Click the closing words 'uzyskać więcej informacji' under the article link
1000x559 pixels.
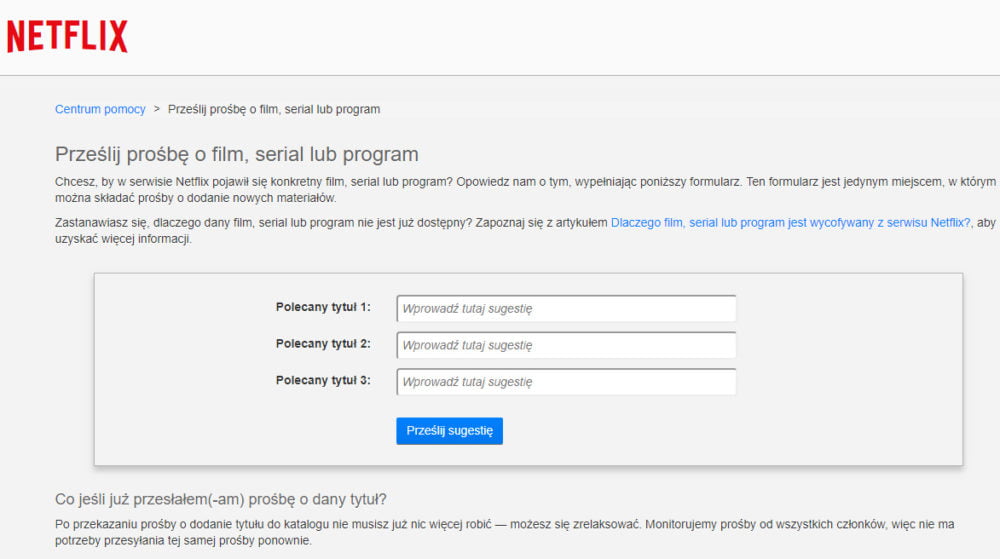pos(122,240)
